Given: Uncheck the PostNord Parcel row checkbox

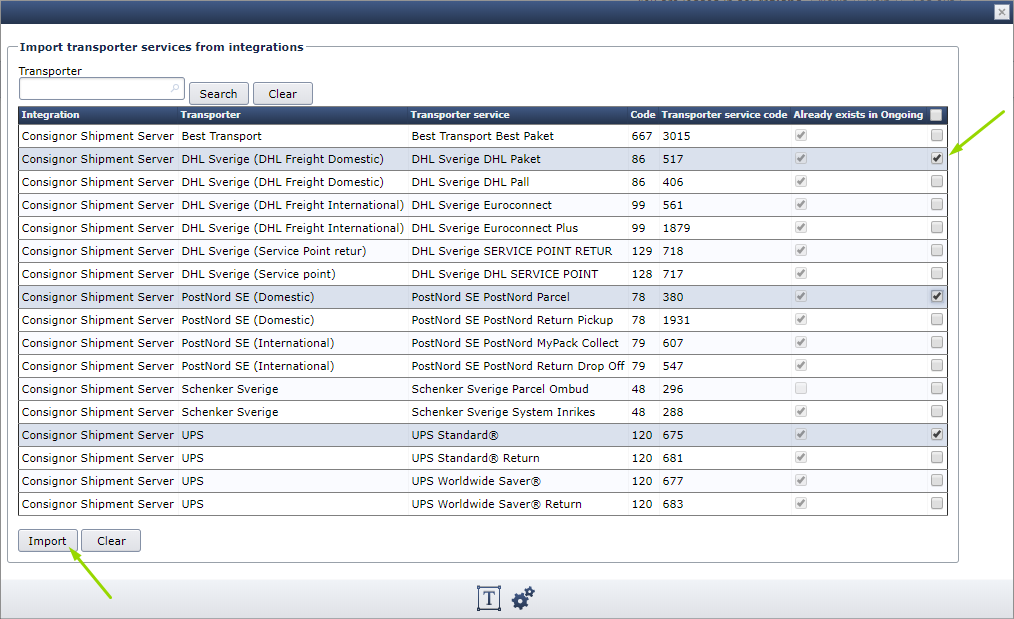Looking at the screenshot, I should 936,296.
